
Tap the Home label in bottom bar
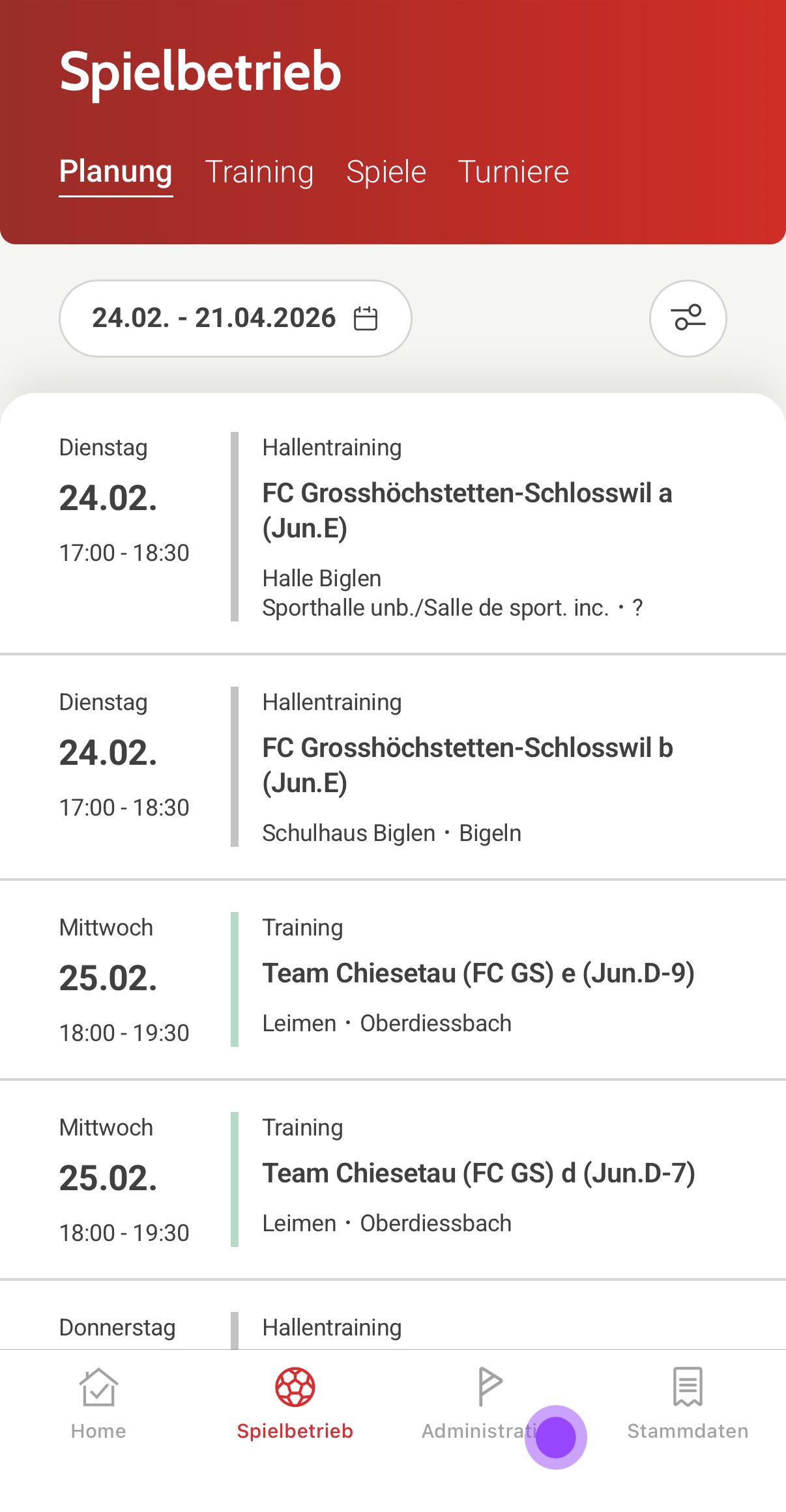[x=98, y=1431]
